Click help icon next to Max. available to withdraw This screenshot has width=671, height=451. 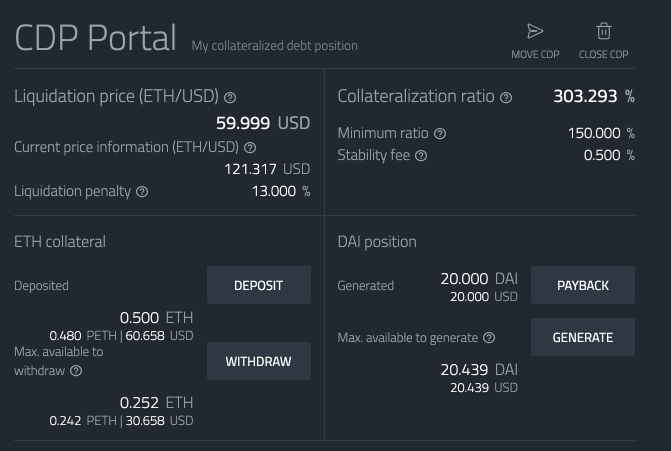pyautogui.click(x=76, y=371)
